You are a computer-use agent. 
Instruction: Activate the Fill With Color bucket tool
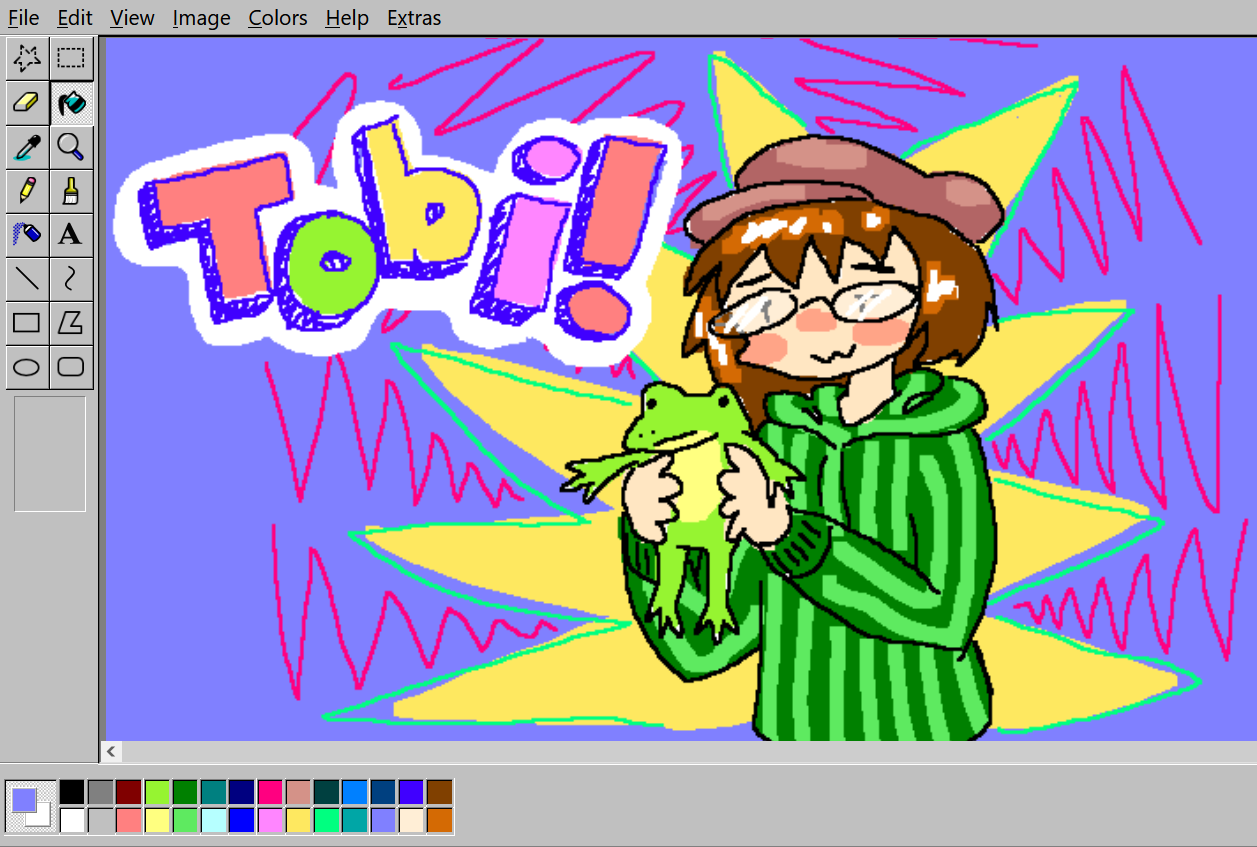click(x=71, y=103)
